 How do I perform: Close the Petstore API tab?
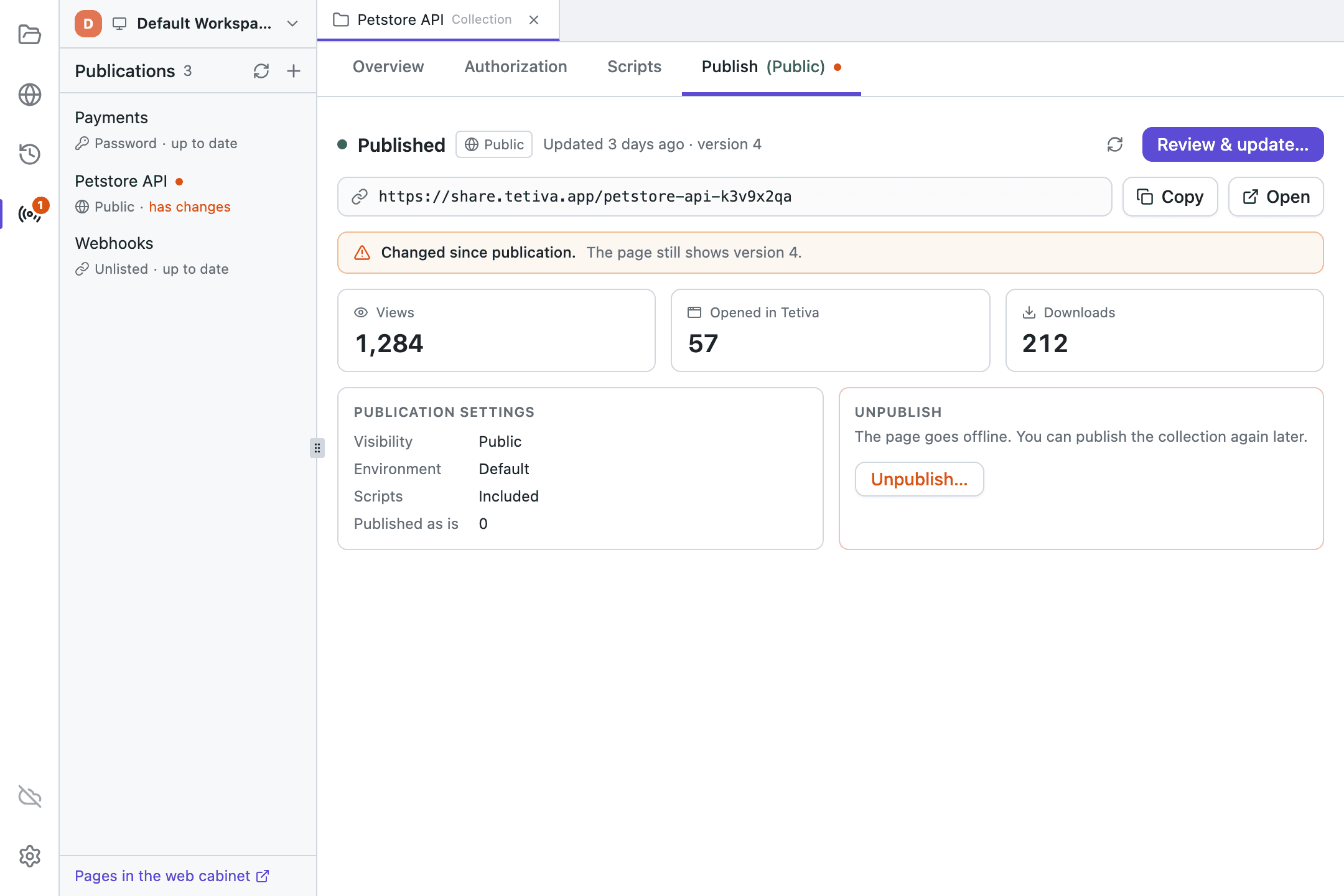click(x=534, y=20)
